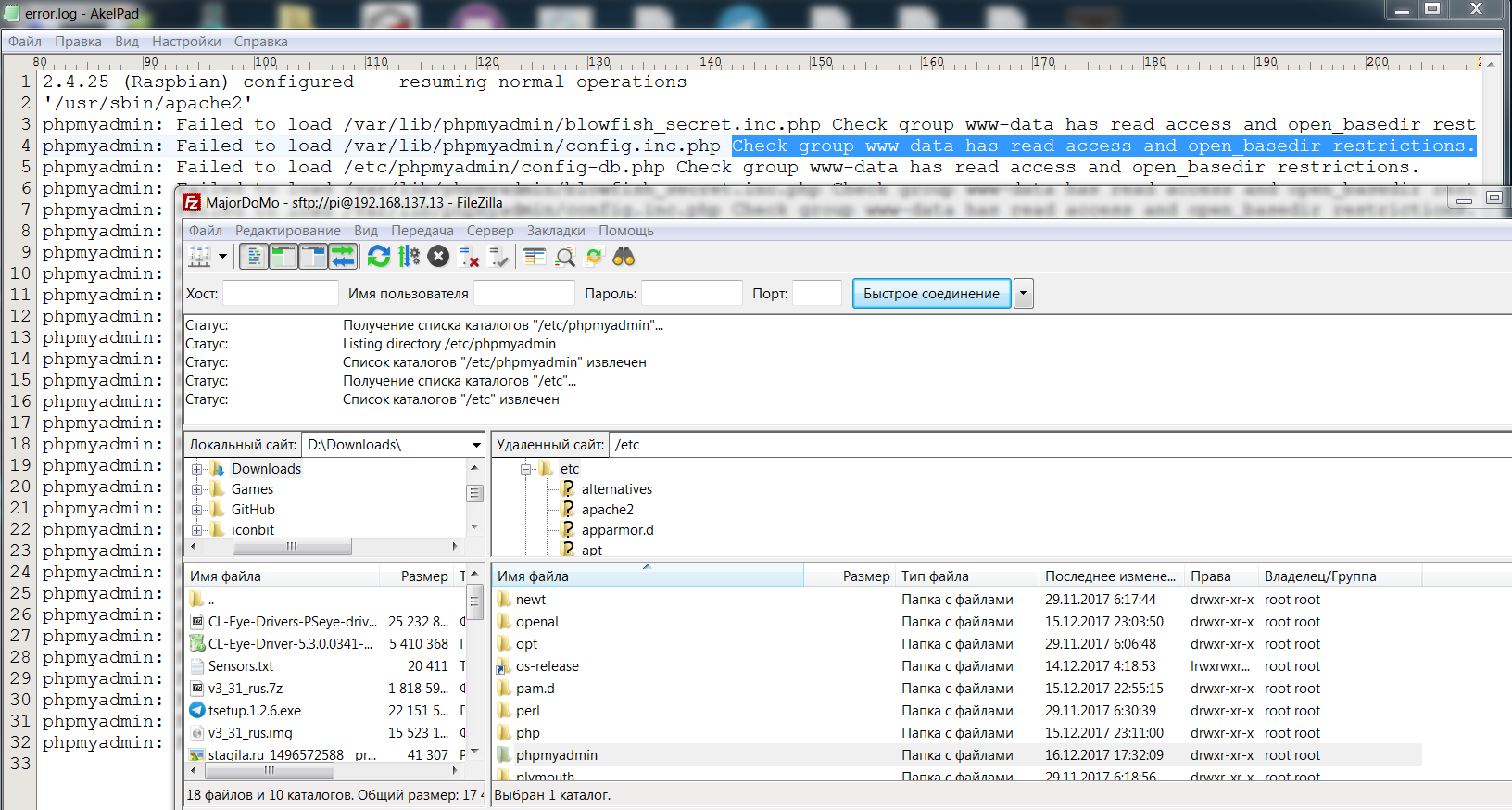
Task: Open the Сервер menu in FileZilla
Action: (489, 231)
